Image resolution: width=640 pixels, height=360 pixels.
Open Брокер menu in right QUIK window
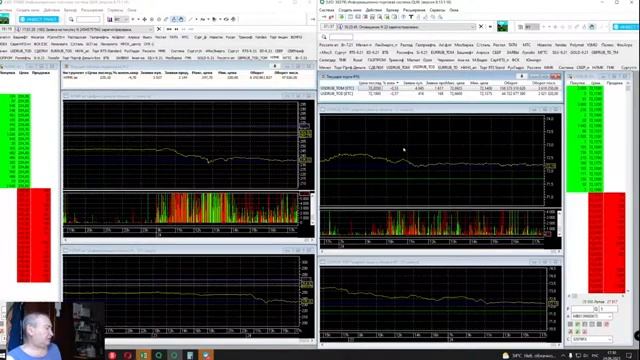[392, 10]
